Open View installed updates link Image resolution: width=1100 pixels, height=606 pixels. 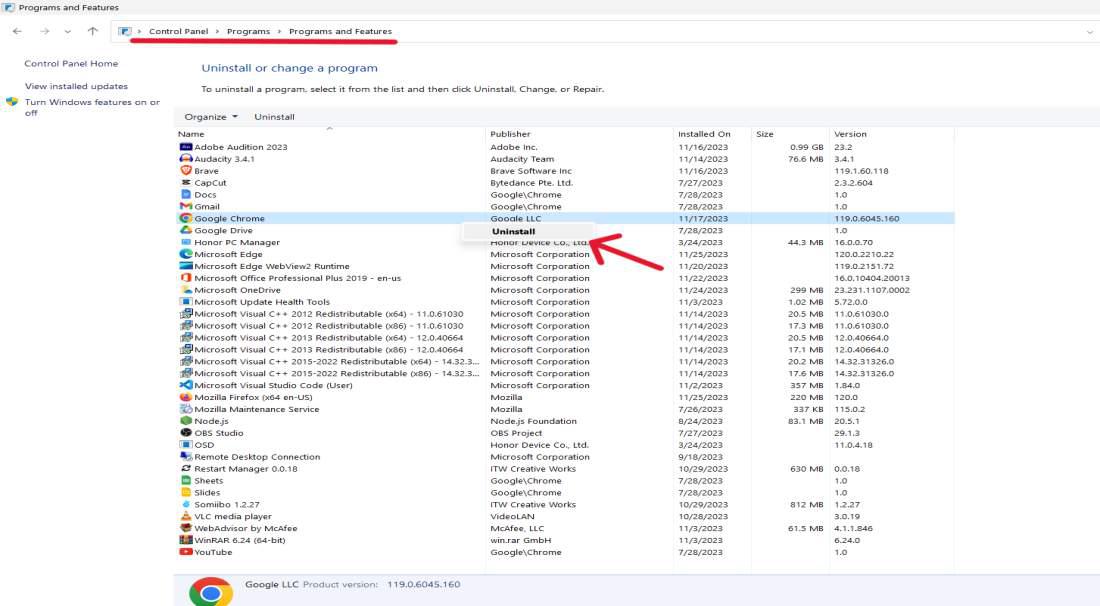76,86
